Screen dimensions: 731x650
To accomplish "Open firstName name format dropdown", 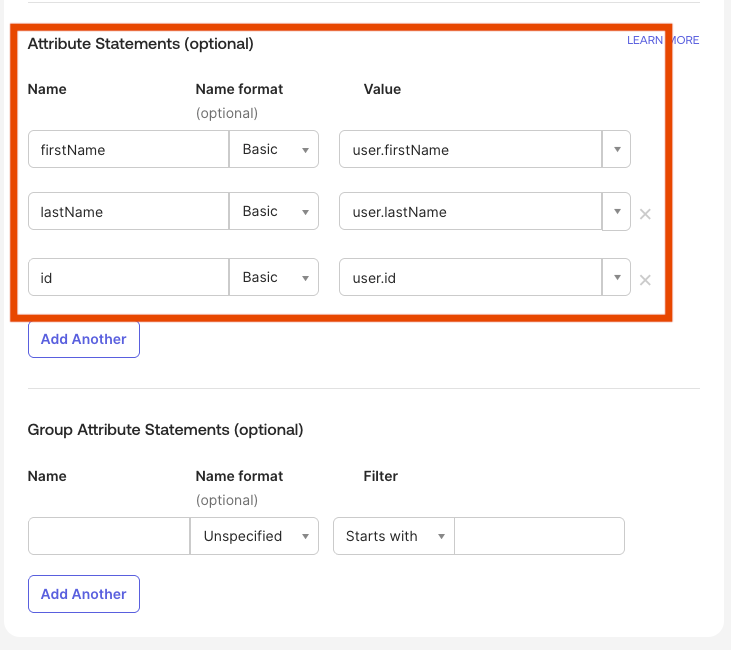I will [274, 150].
